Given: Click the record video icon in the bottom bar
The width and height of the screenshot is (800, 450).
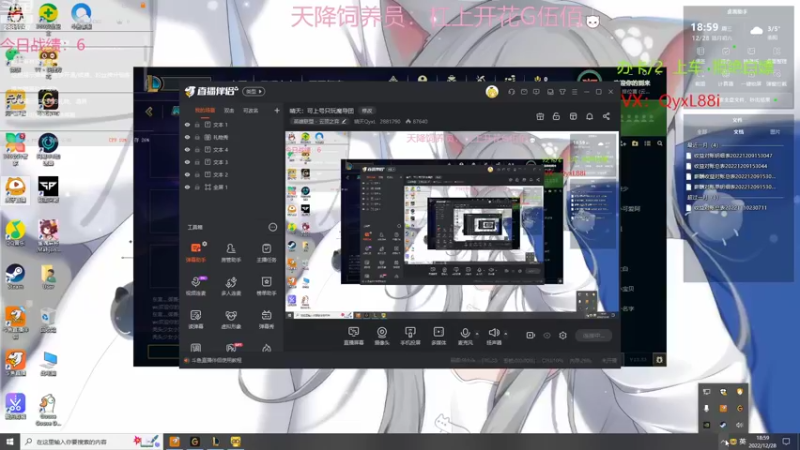Looking at the screenshot, I should click(x=530, y=335).
